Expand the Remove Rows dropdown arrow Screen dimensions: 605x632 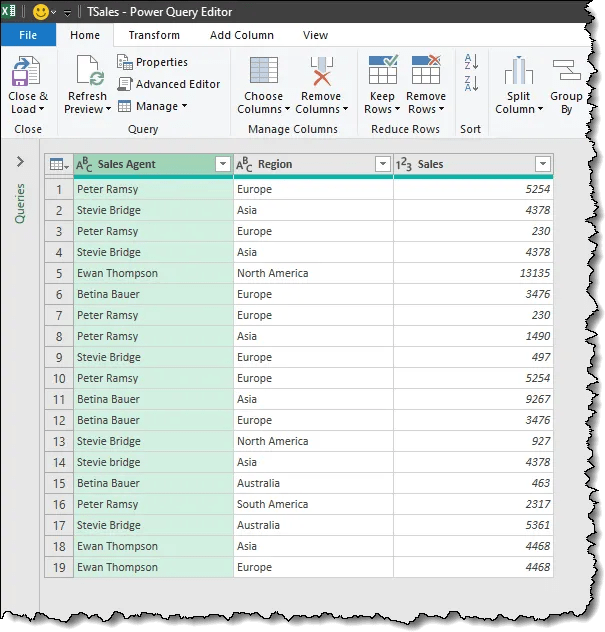tap(441, 109)
